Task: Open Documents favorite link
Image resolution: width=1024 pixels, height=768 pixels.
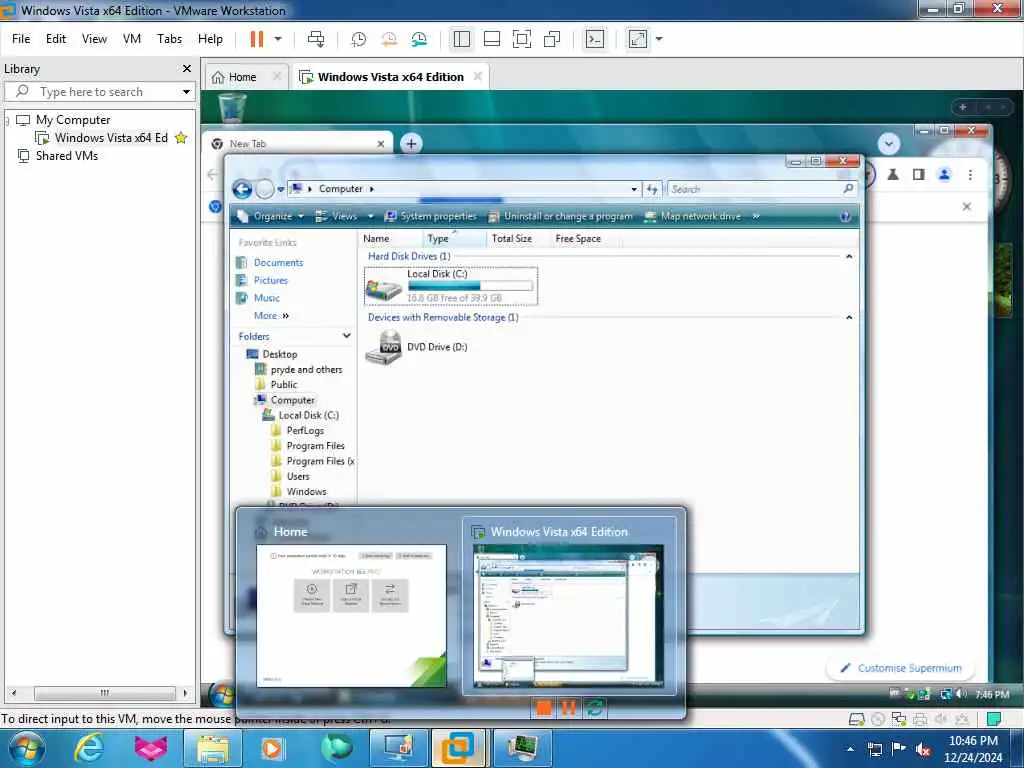Action: (x=270, y=263)
